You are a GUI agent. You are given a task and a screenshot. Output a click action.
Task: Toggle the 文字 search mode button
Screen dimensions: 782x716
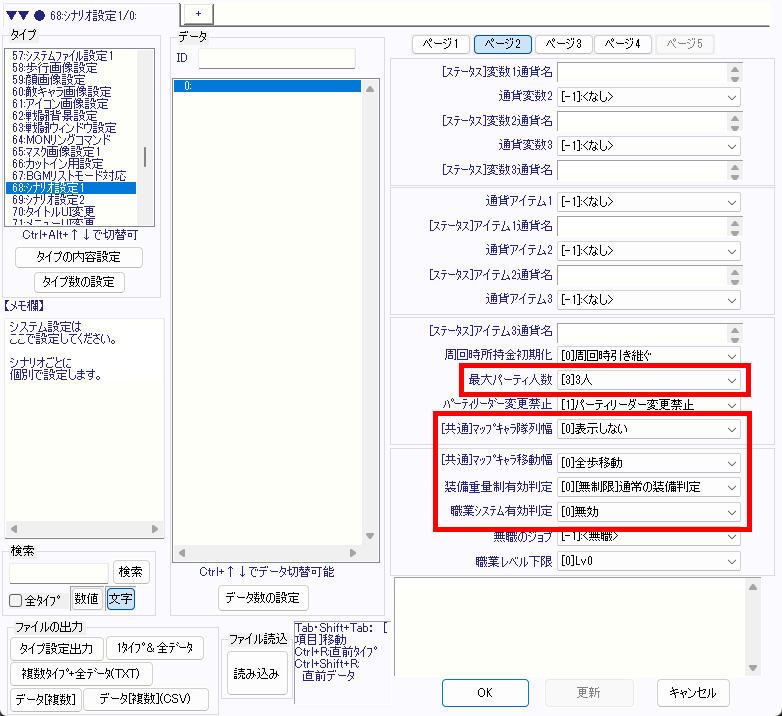pos(120,599)
